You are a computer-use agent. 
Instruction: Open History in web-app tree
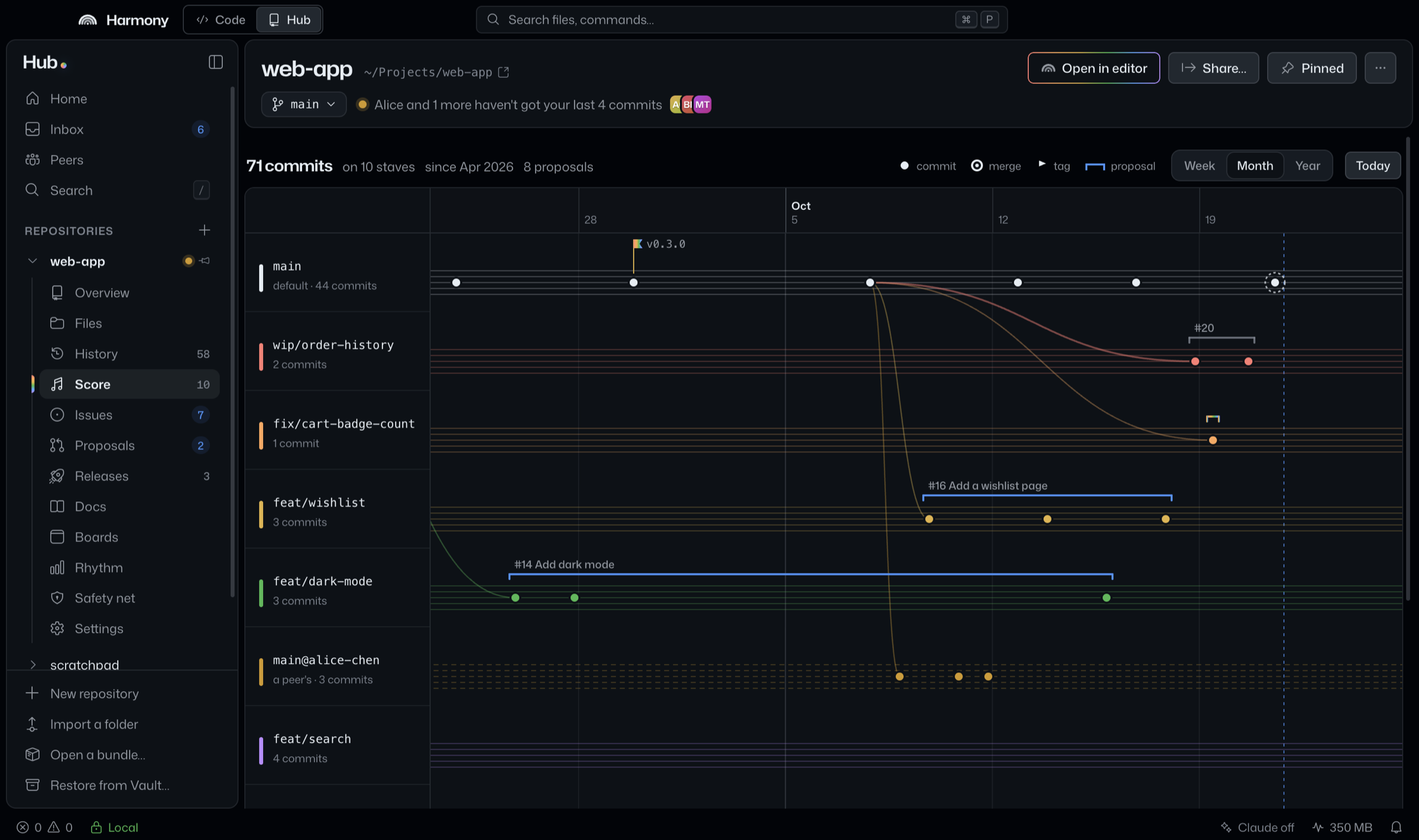(129, 353)
